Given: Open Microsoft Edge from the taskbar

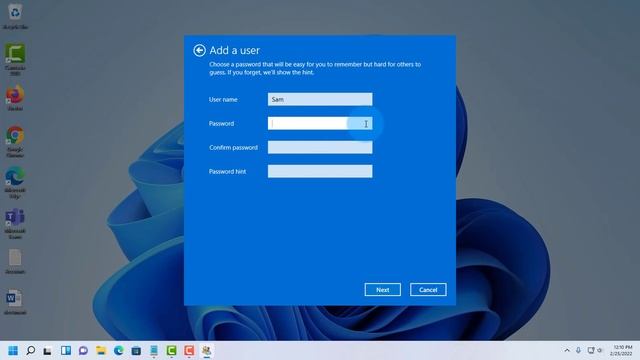Looking at the screenshot, I should pos(118,351).
